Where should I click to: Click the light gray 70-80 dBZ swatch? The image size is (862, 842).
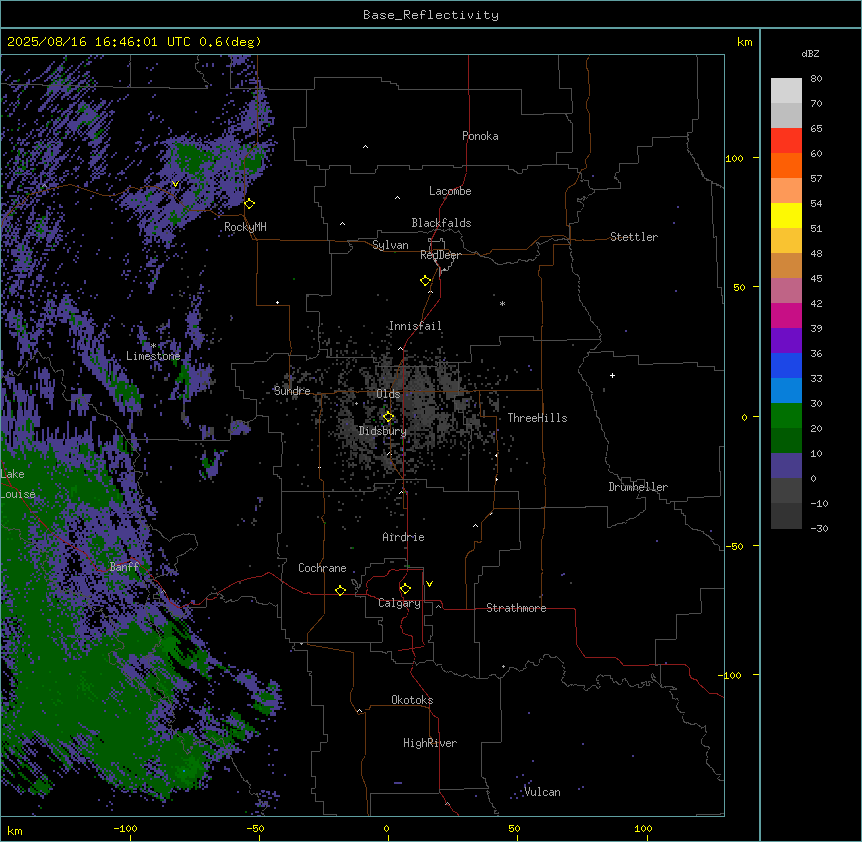point(786,91)
